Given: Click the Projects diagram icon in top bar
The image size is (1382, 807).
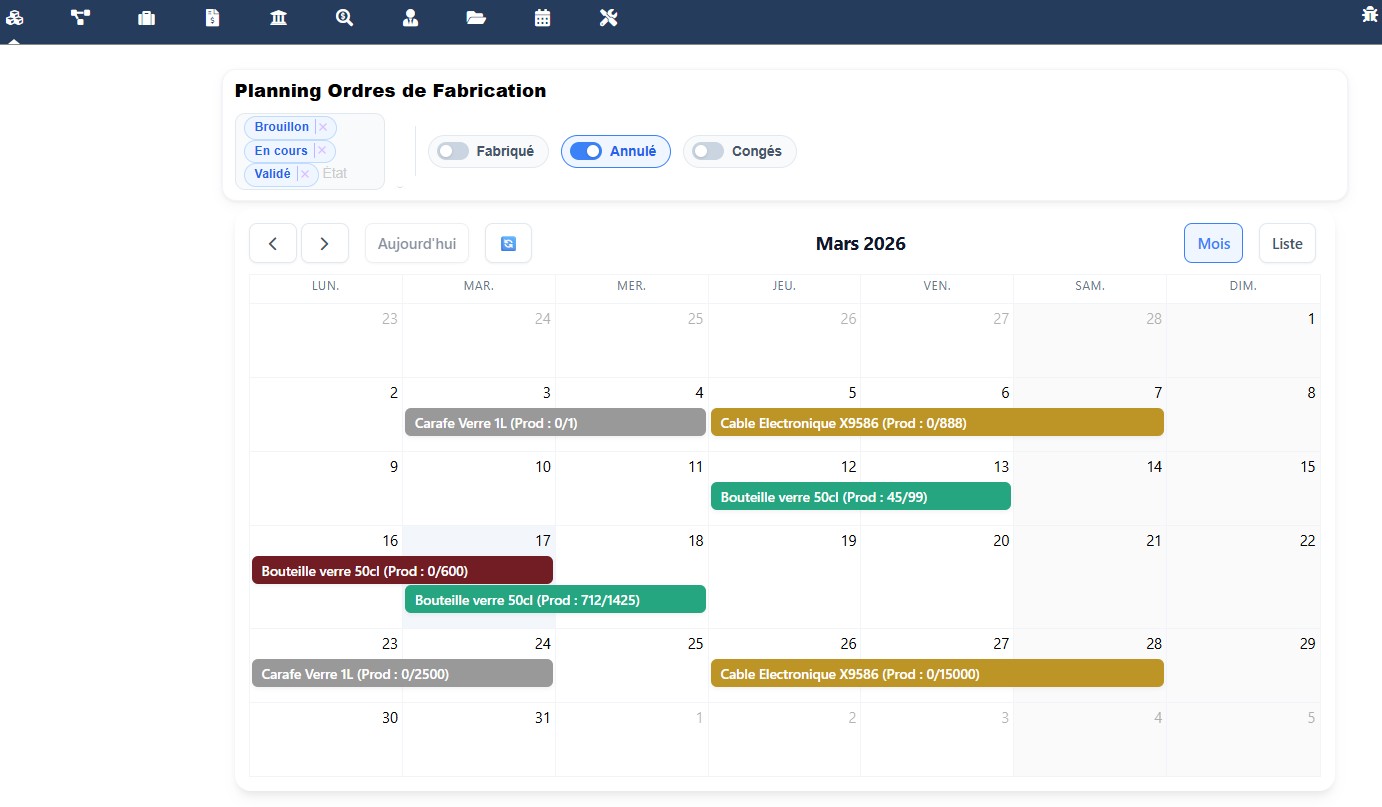Looking at the screenshot, I should point(80,17).
